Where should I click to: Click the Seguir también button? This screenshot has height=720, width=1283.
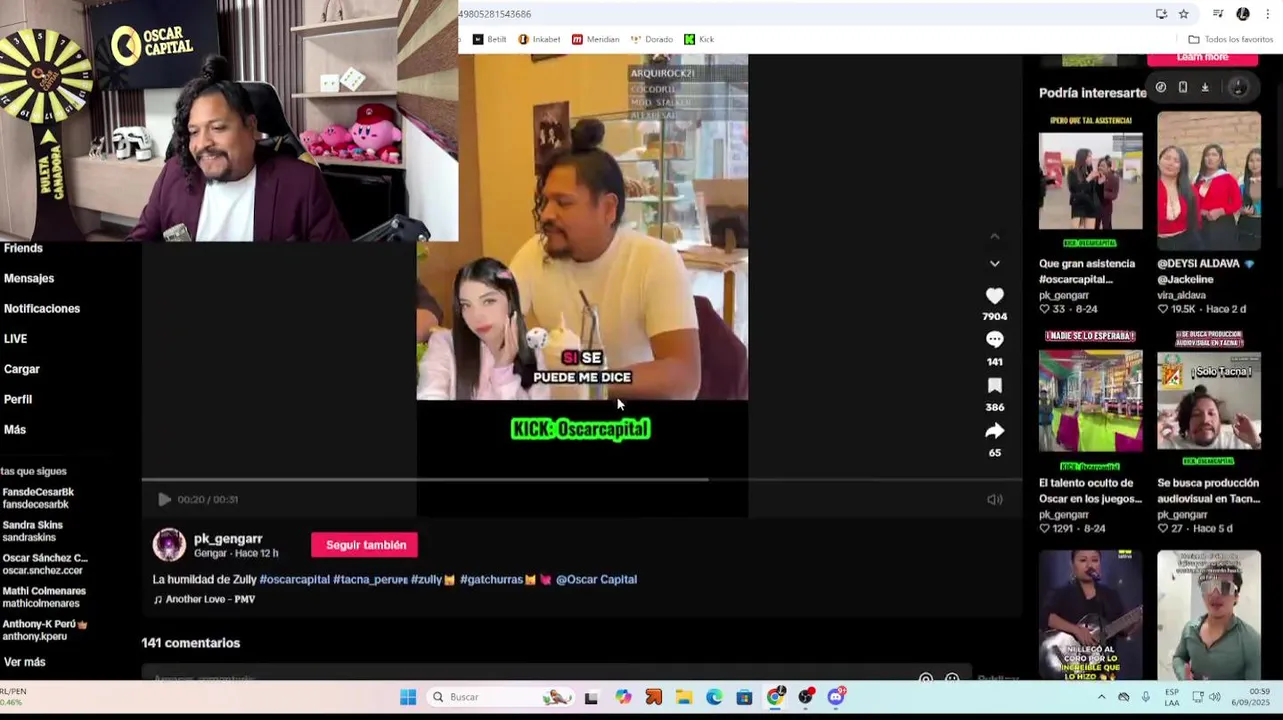point(366,545)
